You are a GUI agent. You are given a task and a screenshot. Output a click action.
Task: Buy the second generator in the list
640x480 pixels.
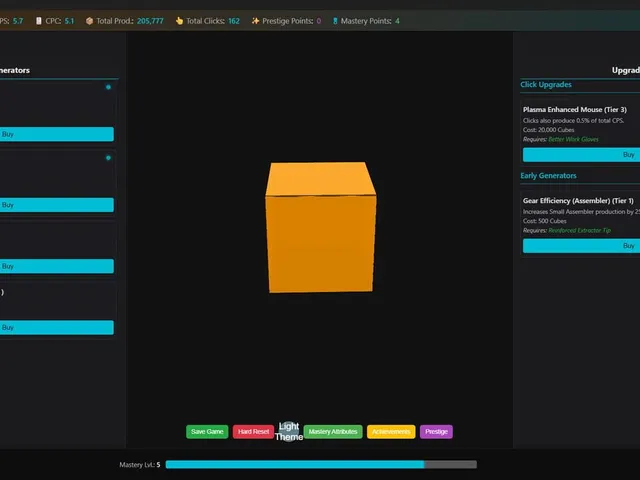(57, 205)
